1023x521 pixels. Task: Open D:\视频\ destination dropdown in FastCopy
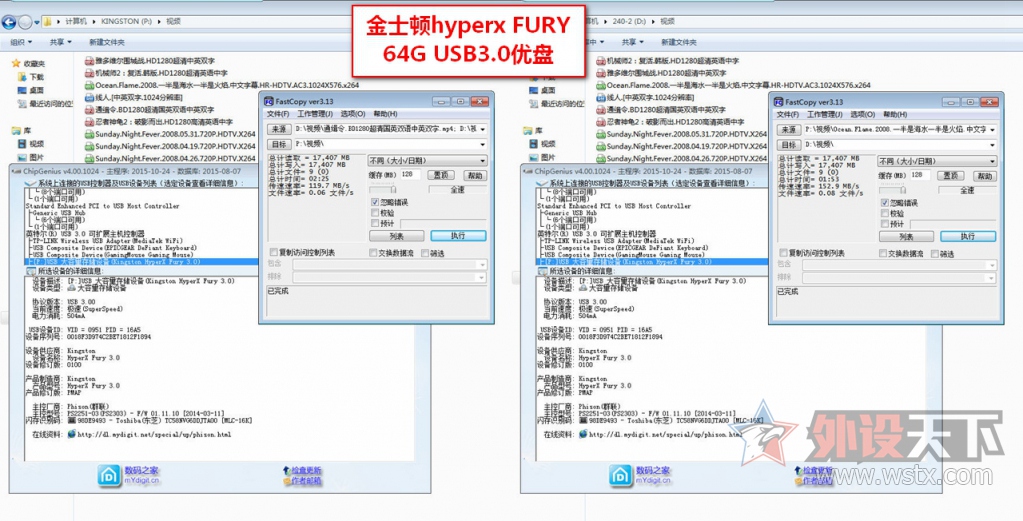[993, 145]
